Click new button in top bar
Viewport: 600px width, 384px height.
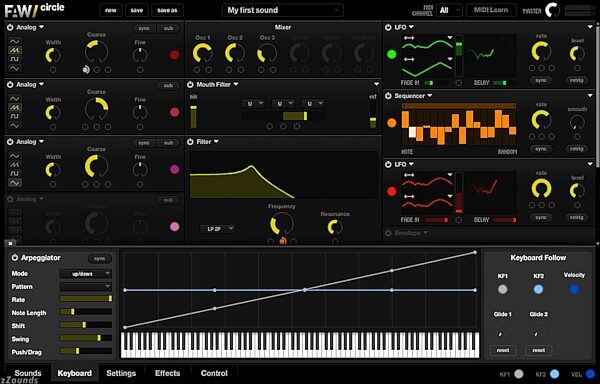point(111,10)
